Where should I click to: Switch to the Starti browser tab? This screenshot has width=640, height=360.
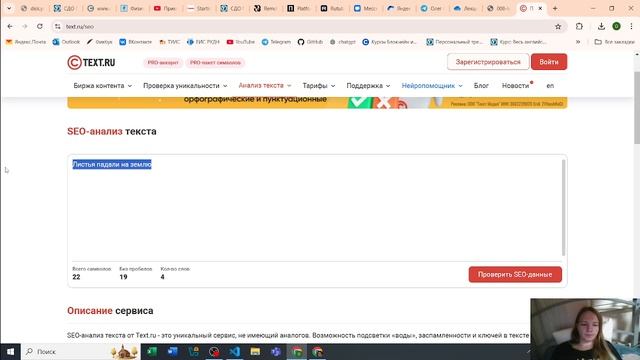[198, 8]
